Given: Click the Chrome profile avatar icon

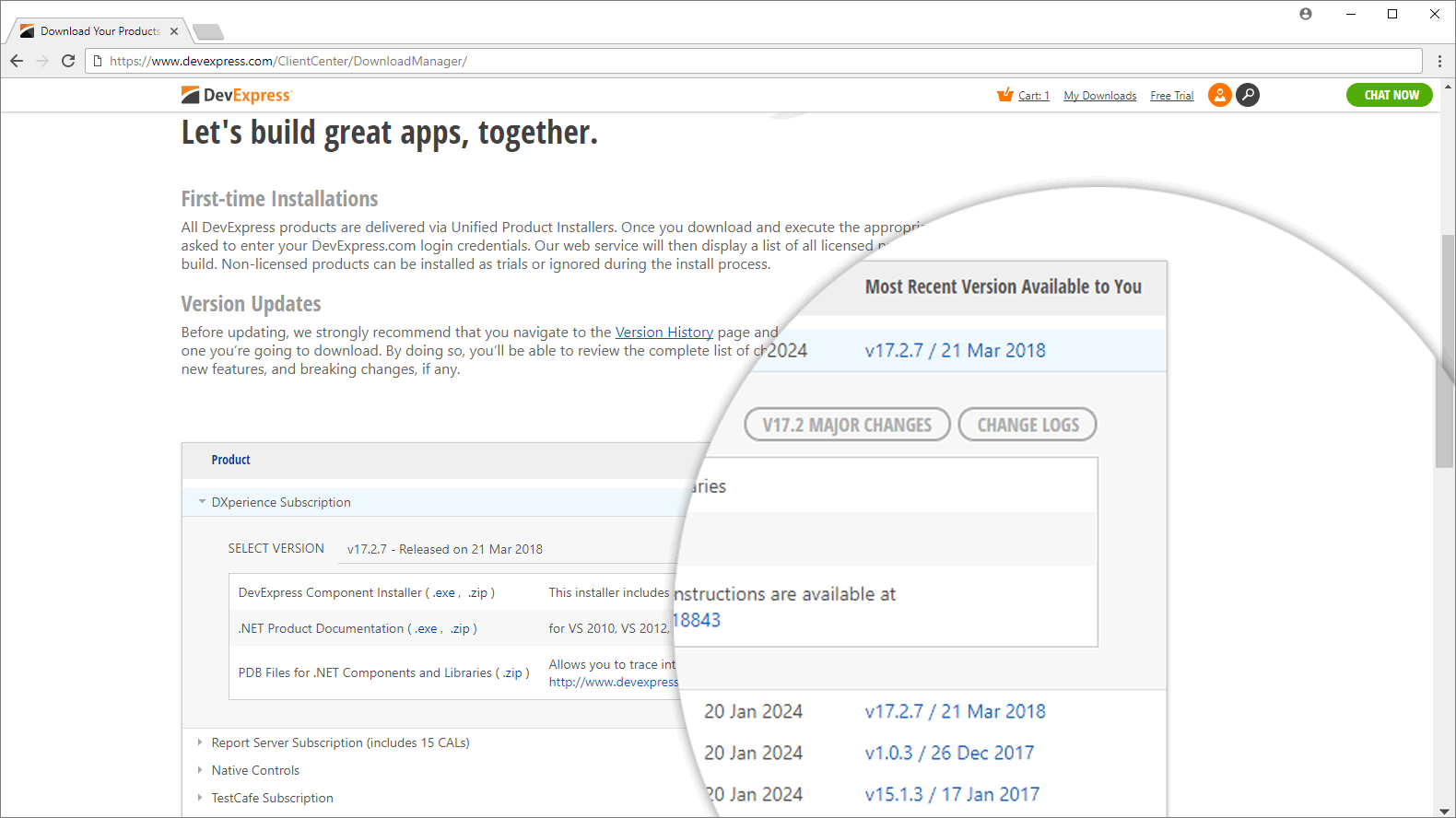Looking at the screenshot, I should coord(1306,14).
